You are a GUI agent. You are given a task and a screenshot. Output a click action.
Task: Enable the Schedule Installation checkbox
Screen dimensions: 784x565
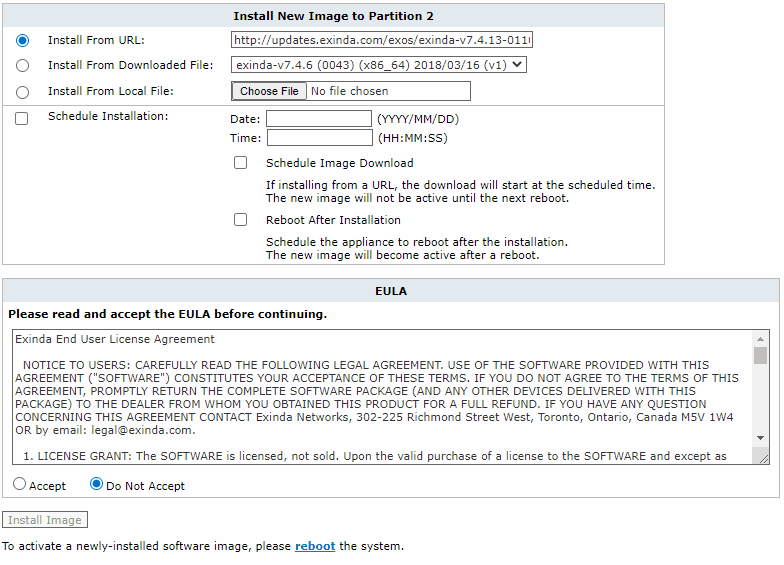[x=22, y=118]
